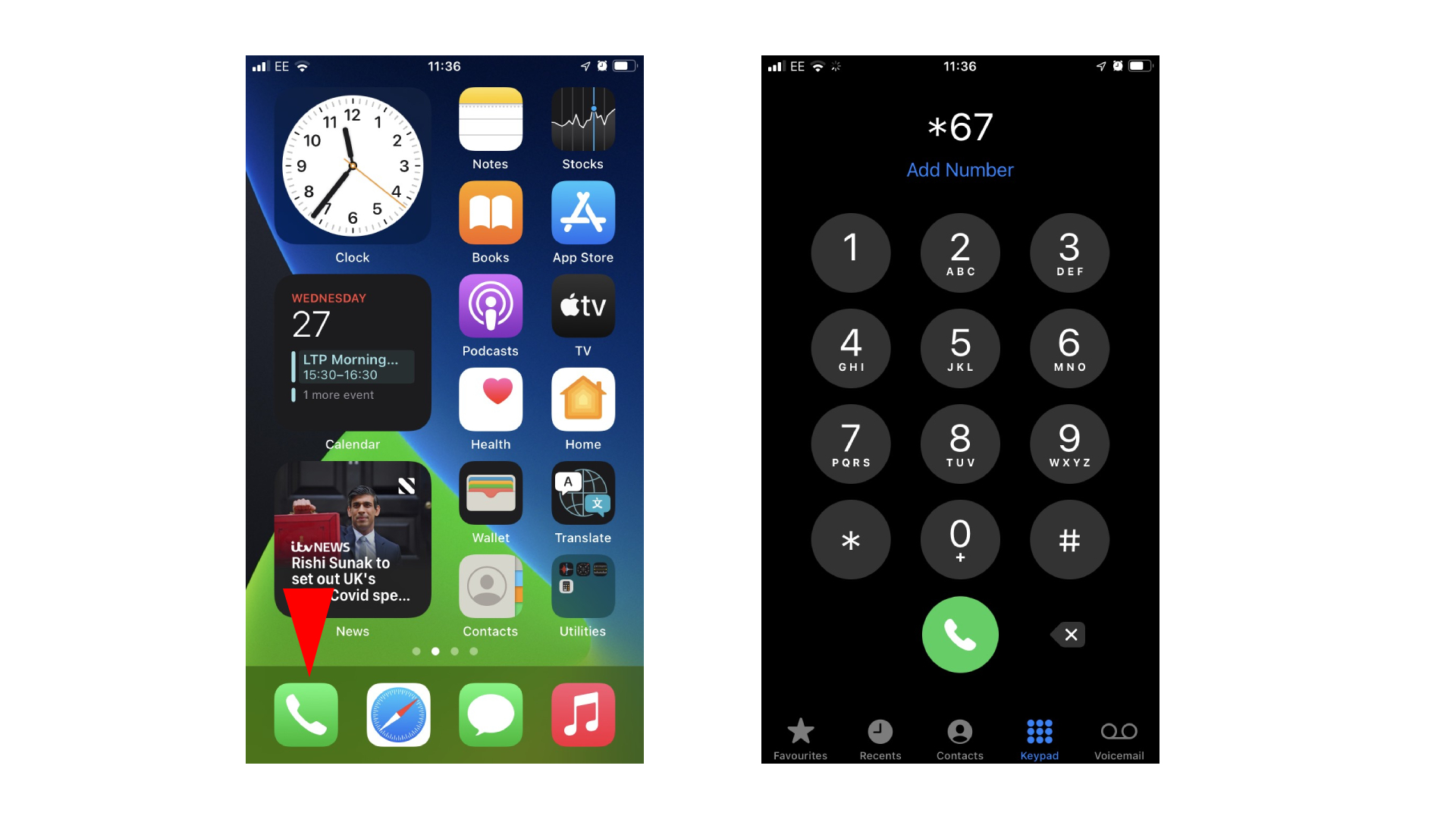Screen dimensions: 1456x819
Task: Tap the green call button
Action: tap(959, 634)
